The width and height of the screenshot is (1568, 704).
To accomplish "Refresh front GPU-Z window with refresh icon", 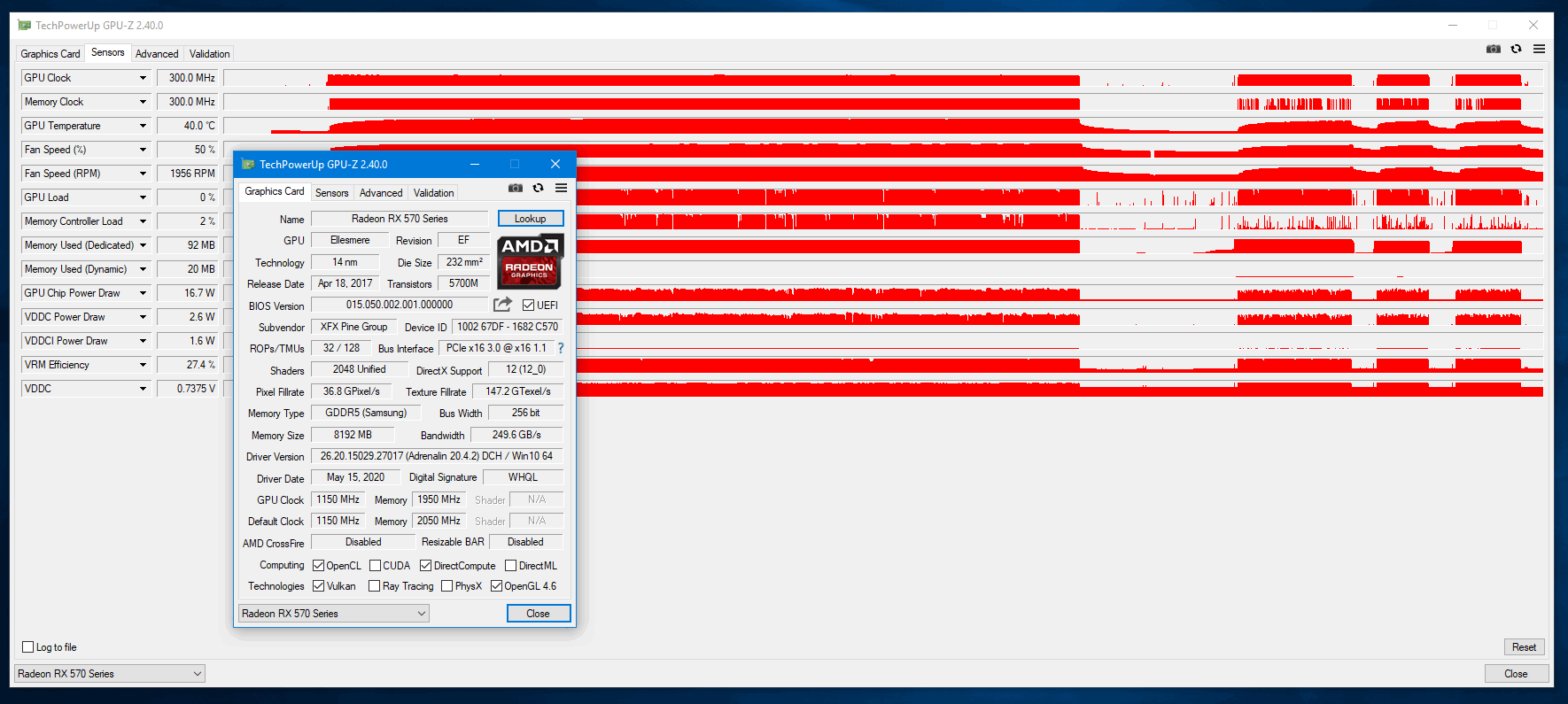I will tap(538, 188).
